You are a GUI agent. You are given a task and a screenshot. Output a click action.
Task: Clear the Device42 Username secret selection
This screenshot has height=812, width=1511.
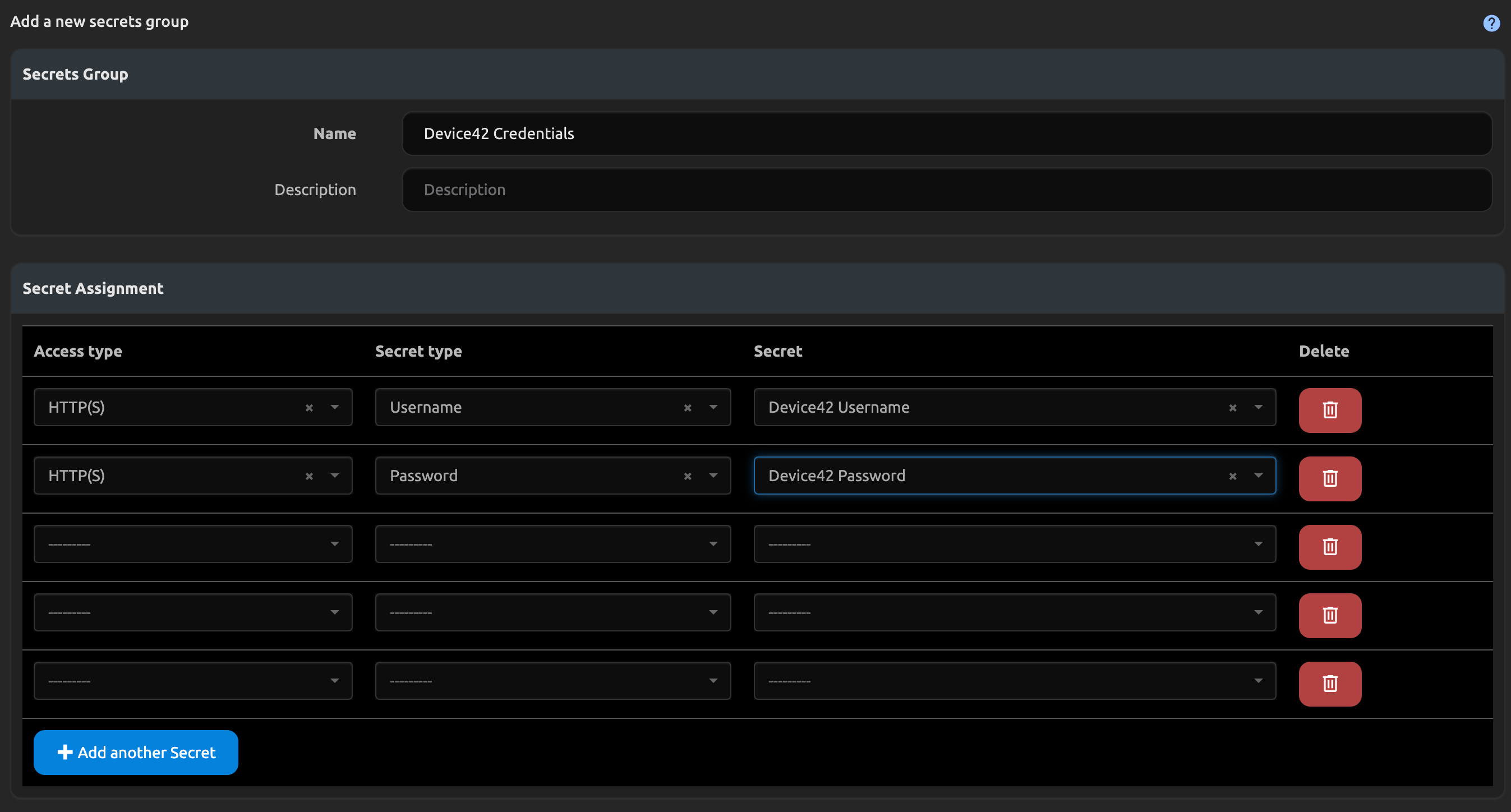point(1232,408)
